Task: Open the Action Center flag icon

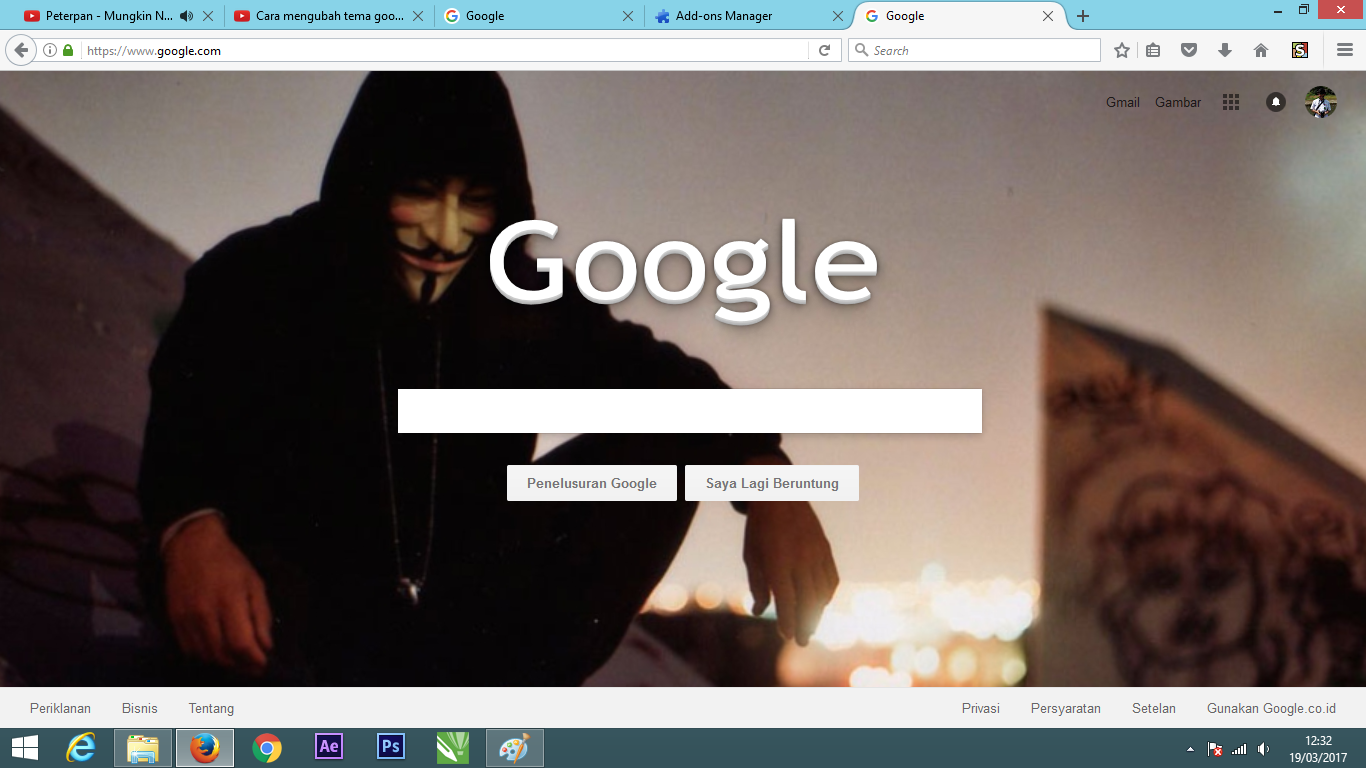Action: (x=1215, y=749)
